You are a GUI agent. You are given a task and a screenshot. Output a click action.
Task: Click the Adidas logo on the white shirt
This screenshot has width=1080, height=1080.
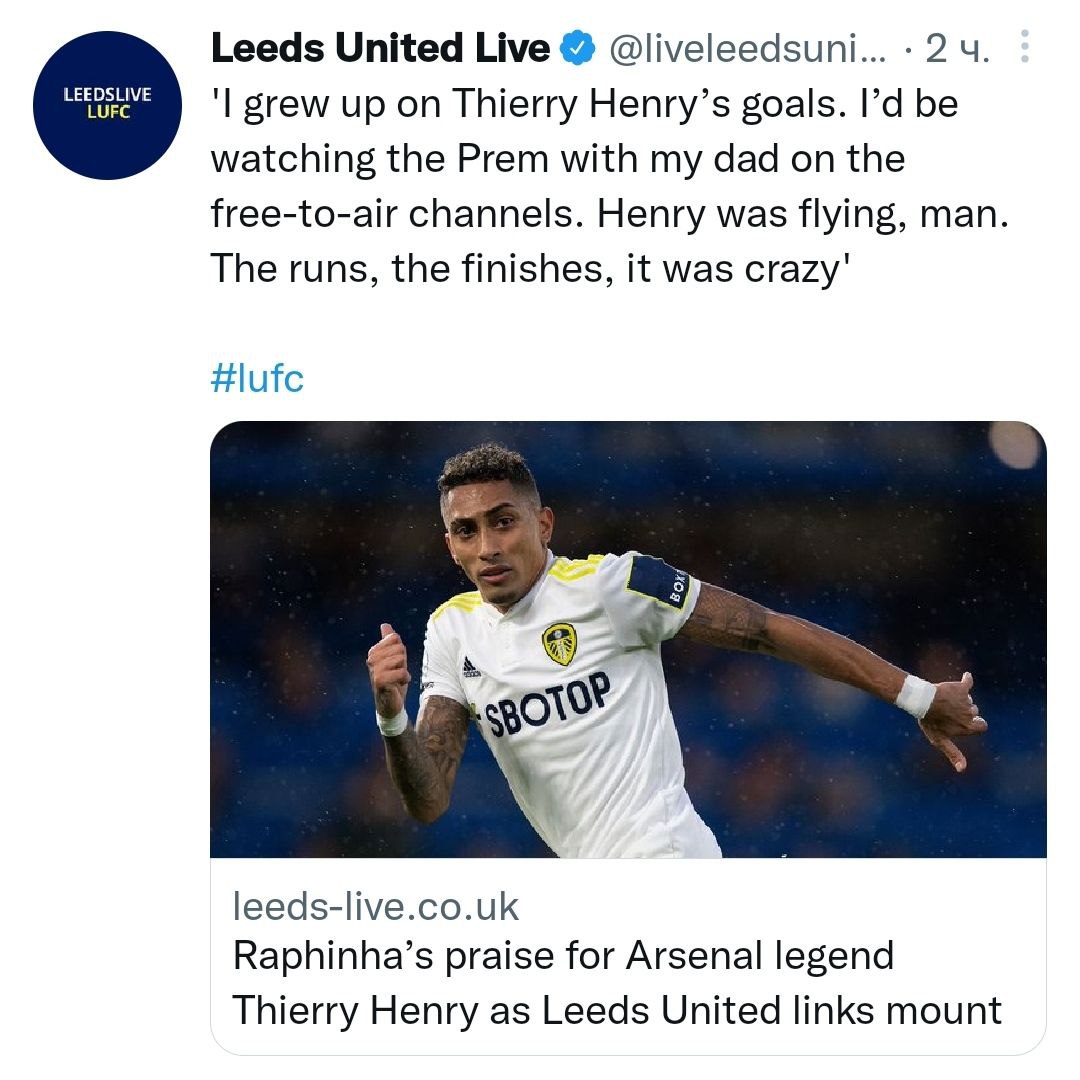tap(471, 667)
